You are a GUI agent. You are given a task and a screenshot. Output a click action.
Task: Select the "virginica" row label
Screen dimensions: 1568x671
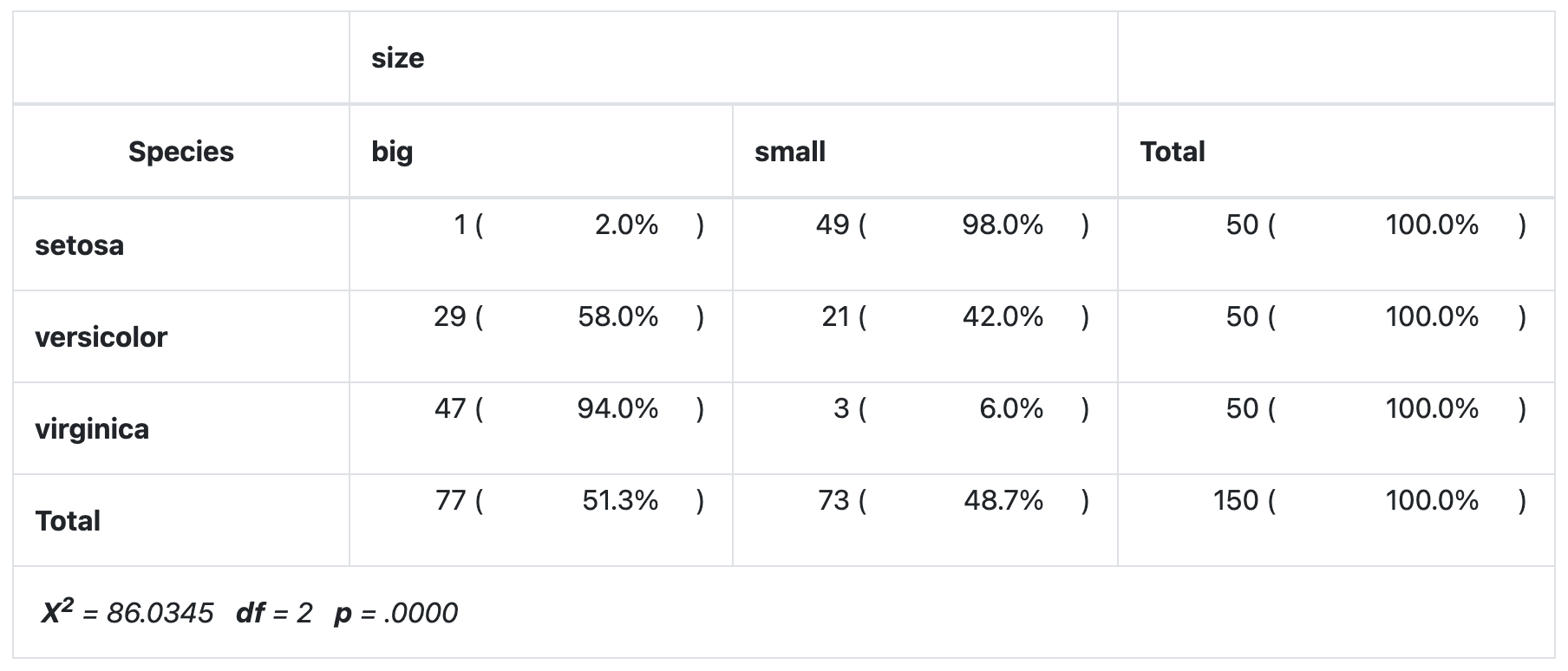92,429
